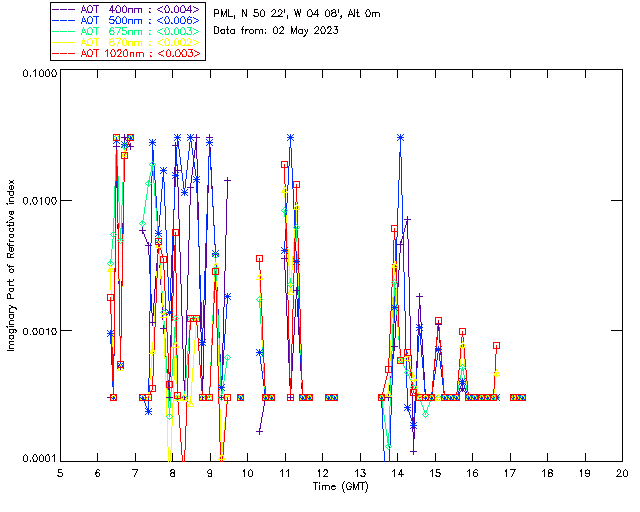Click the x-axis tick label 14

tap(398, 473)
